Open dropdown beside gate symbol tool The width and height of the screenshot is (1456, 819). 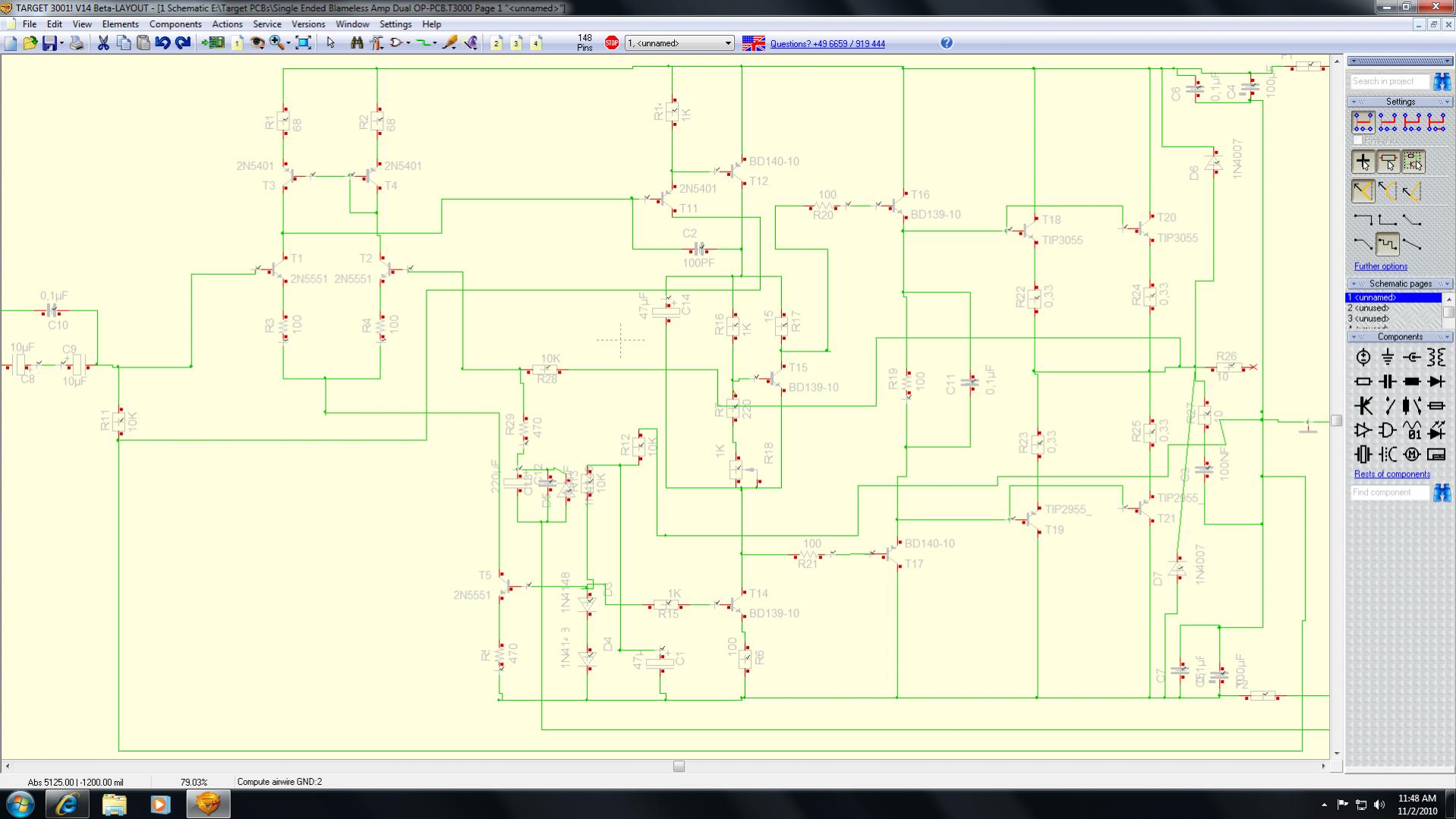pos(408,43)
